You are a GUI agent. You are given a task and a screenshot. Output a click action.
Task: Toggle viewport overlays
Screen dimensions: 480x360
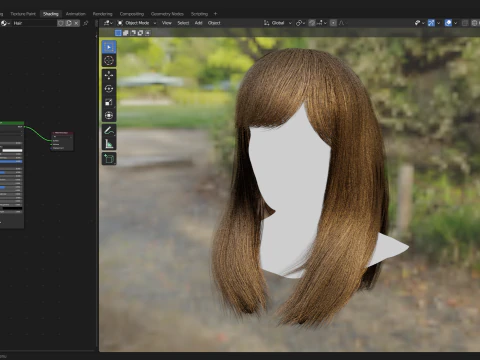click(x=448, y=23)
